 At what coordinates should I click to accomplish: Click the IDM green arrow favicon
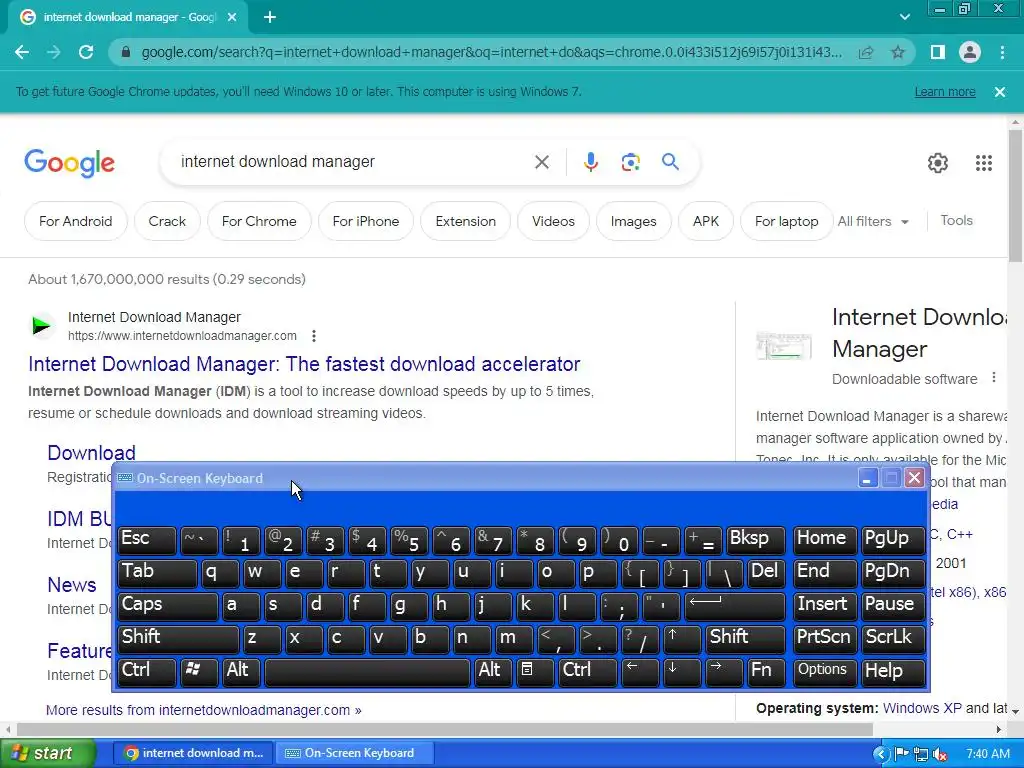[x=41, y=325]
